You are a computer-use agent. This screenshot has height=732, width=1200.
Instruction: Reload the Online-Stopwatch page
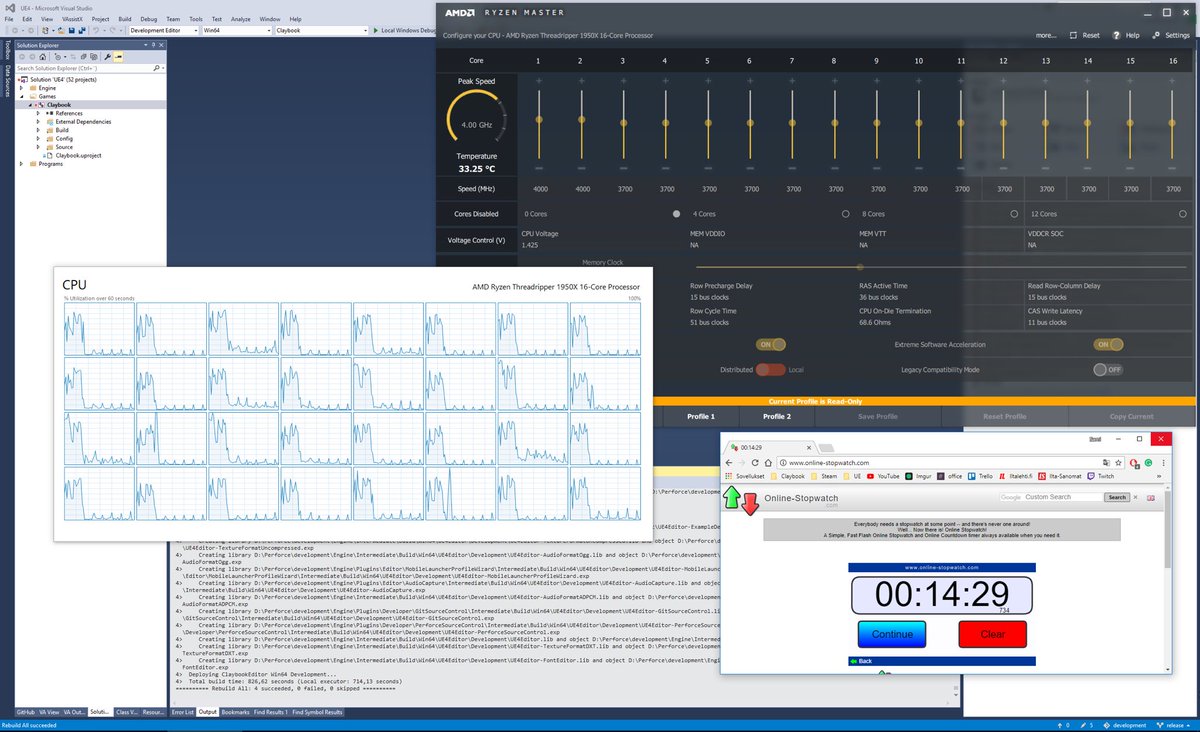755,463
